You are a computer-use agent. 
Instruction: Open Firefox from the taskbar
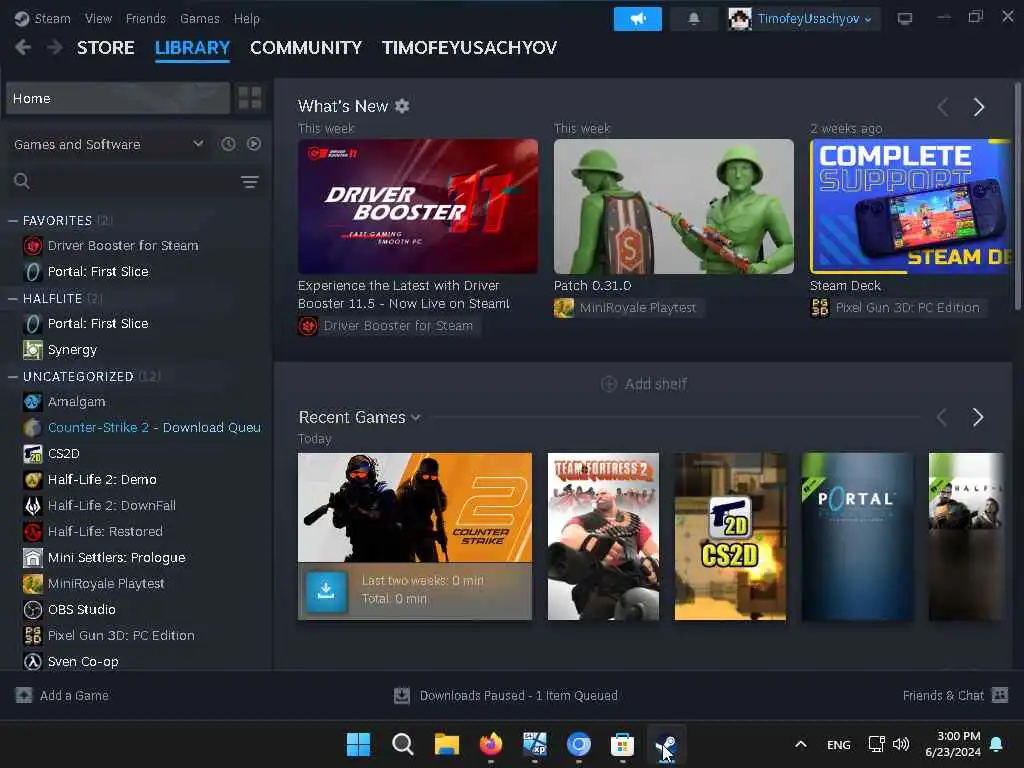491,744
